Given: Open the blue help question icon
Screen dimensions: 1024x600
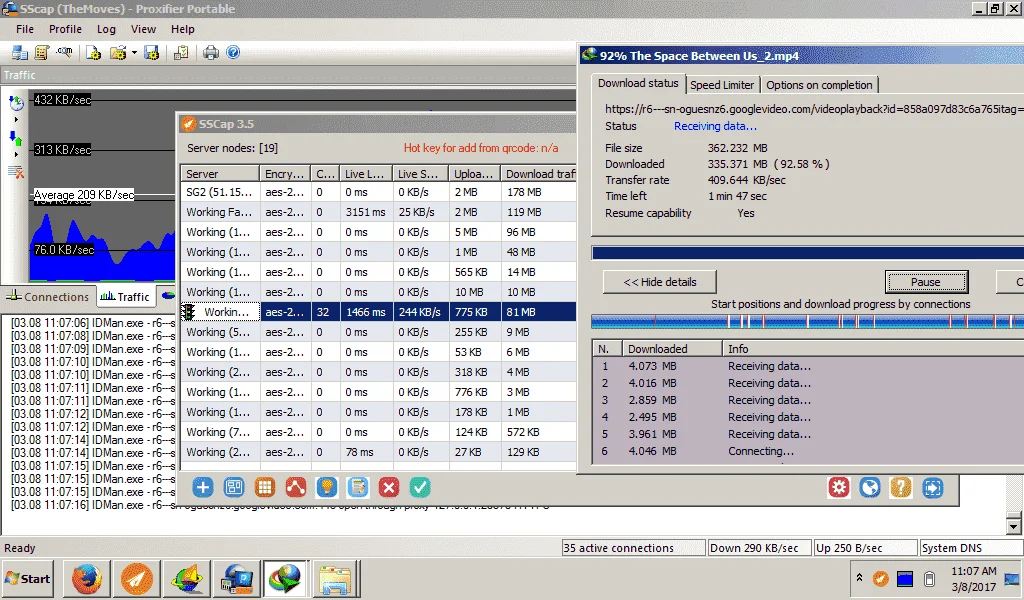Looking at the screenshot, I should 233,53.
